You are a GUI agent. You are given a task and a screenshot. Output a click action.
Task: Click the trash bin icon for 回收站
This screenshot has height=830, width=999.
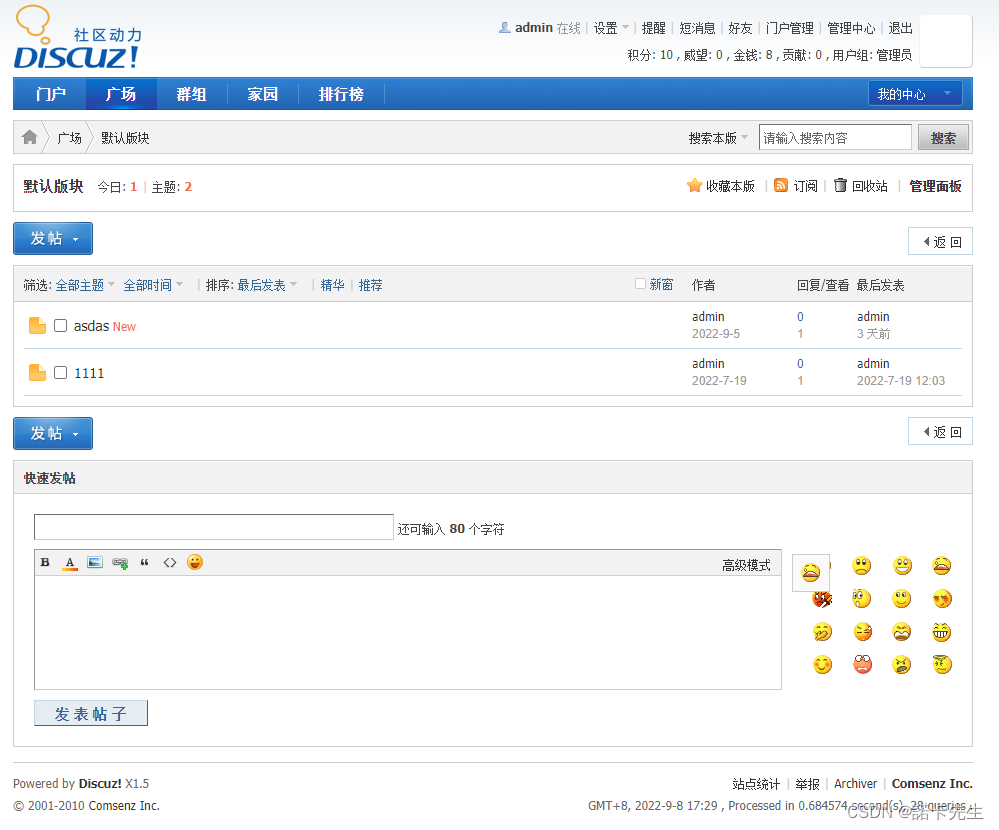[840, 185]
